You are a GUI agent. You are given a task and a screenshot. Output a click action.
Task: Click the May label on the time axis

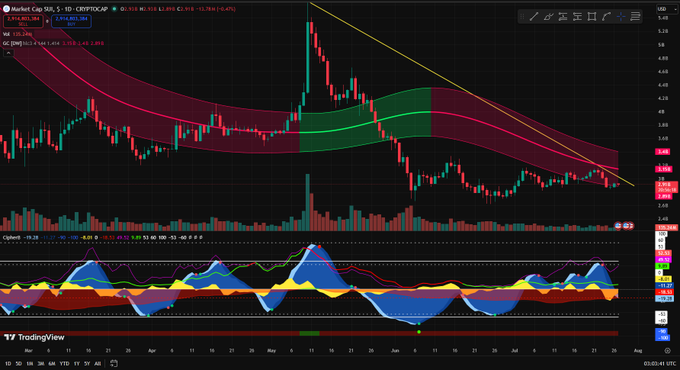(271, 350)
